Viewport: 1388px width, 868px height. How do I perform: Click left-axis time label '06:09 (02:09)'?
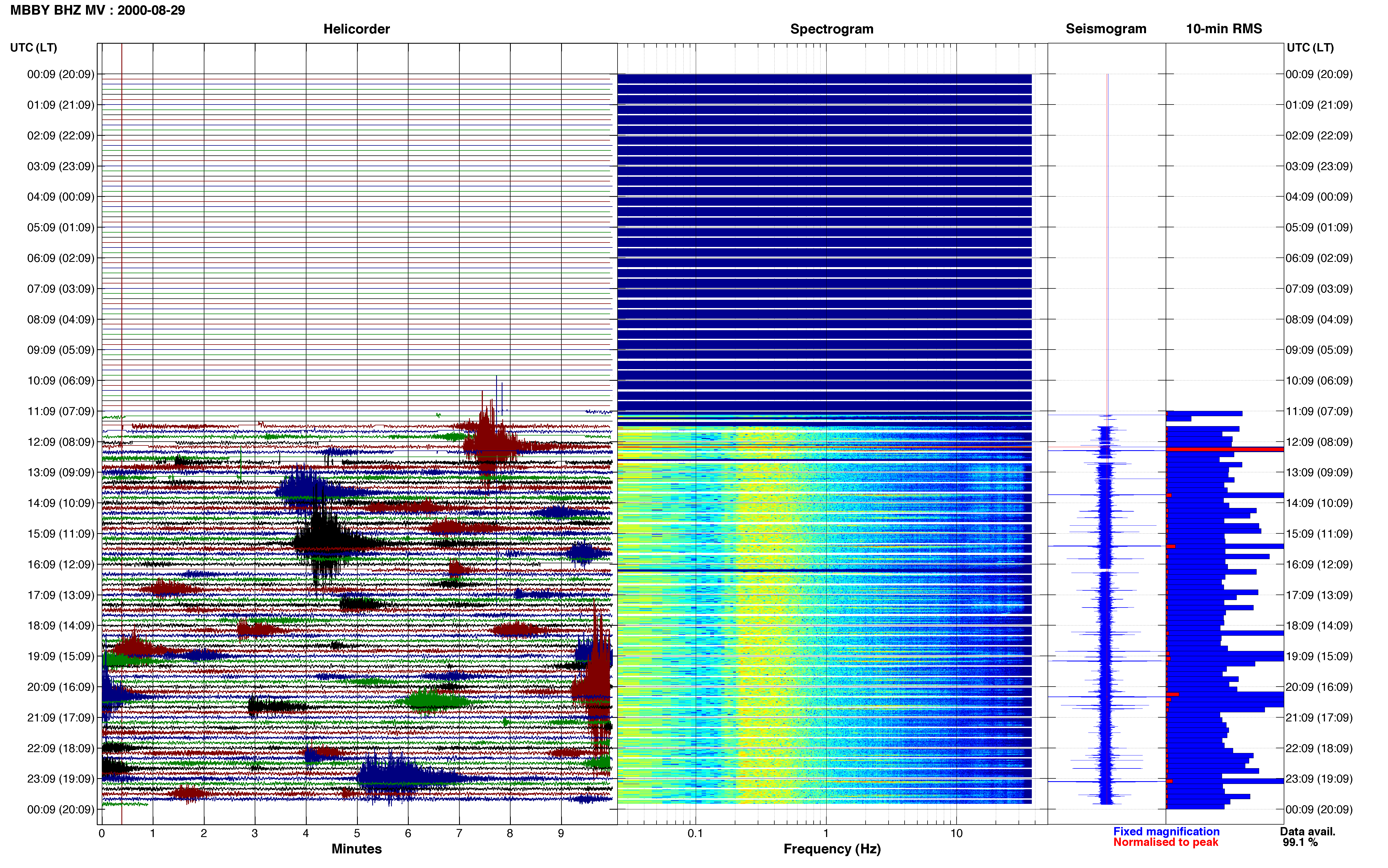tap(61, 258)
